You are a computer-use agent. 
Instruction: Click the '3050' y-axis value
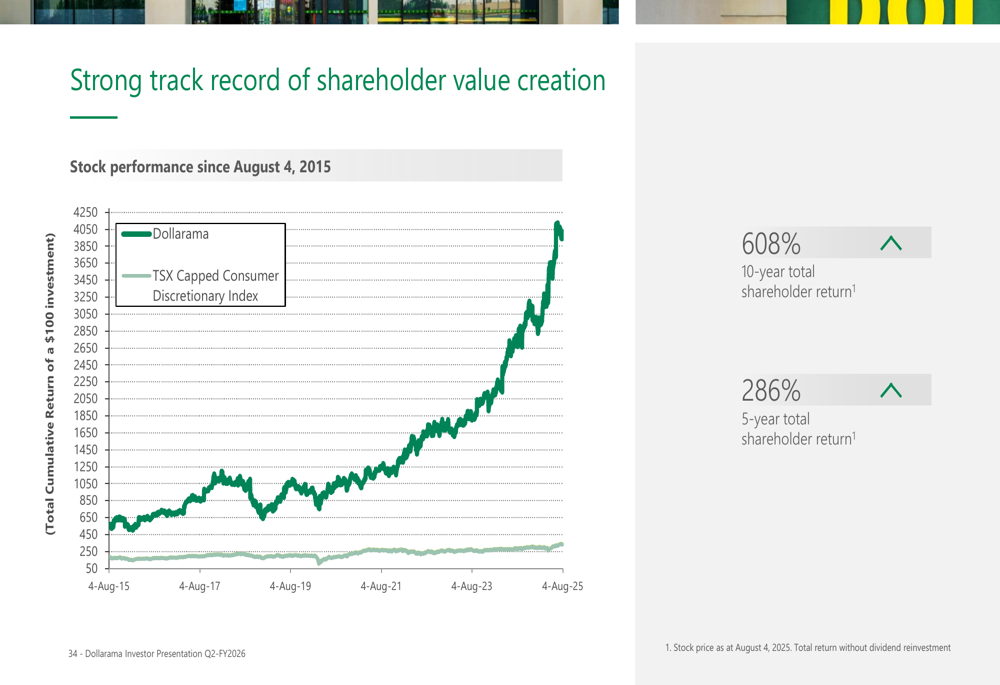(85, 314)
